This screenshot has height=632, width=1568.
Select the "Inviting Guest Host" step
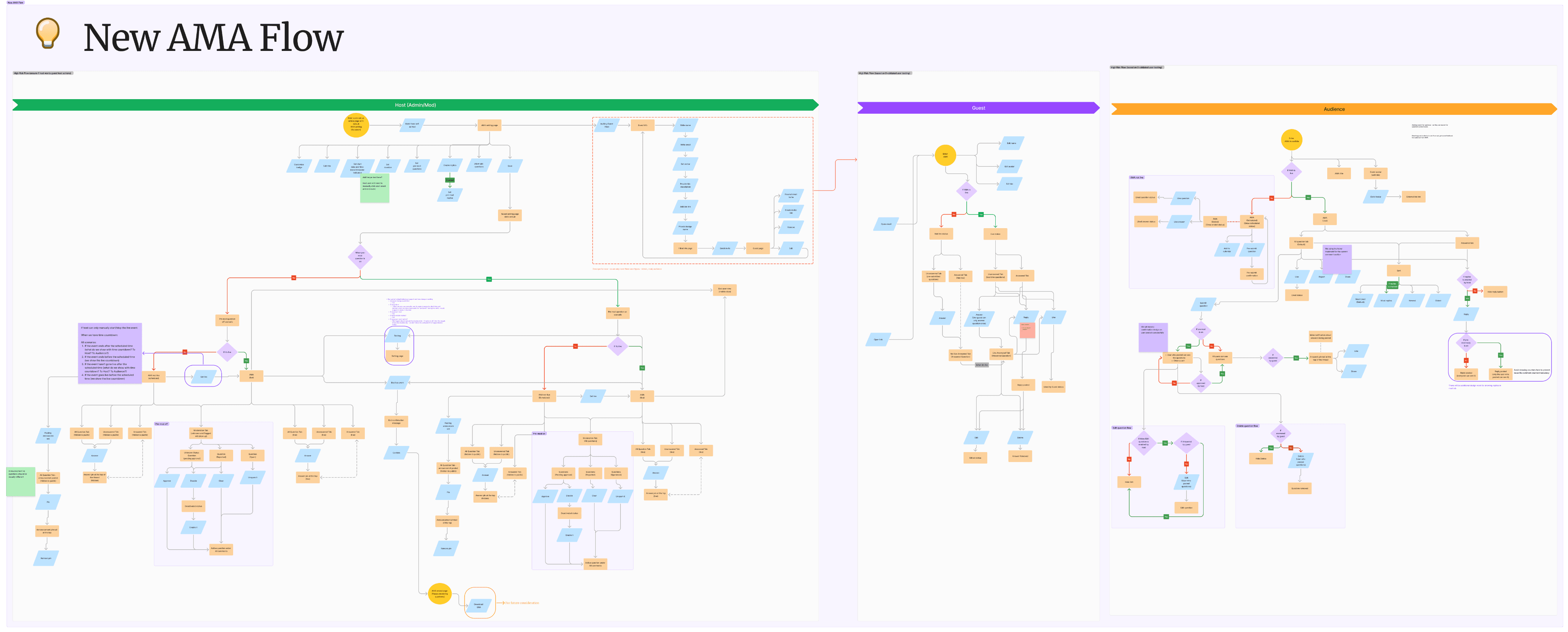[607, 126]
